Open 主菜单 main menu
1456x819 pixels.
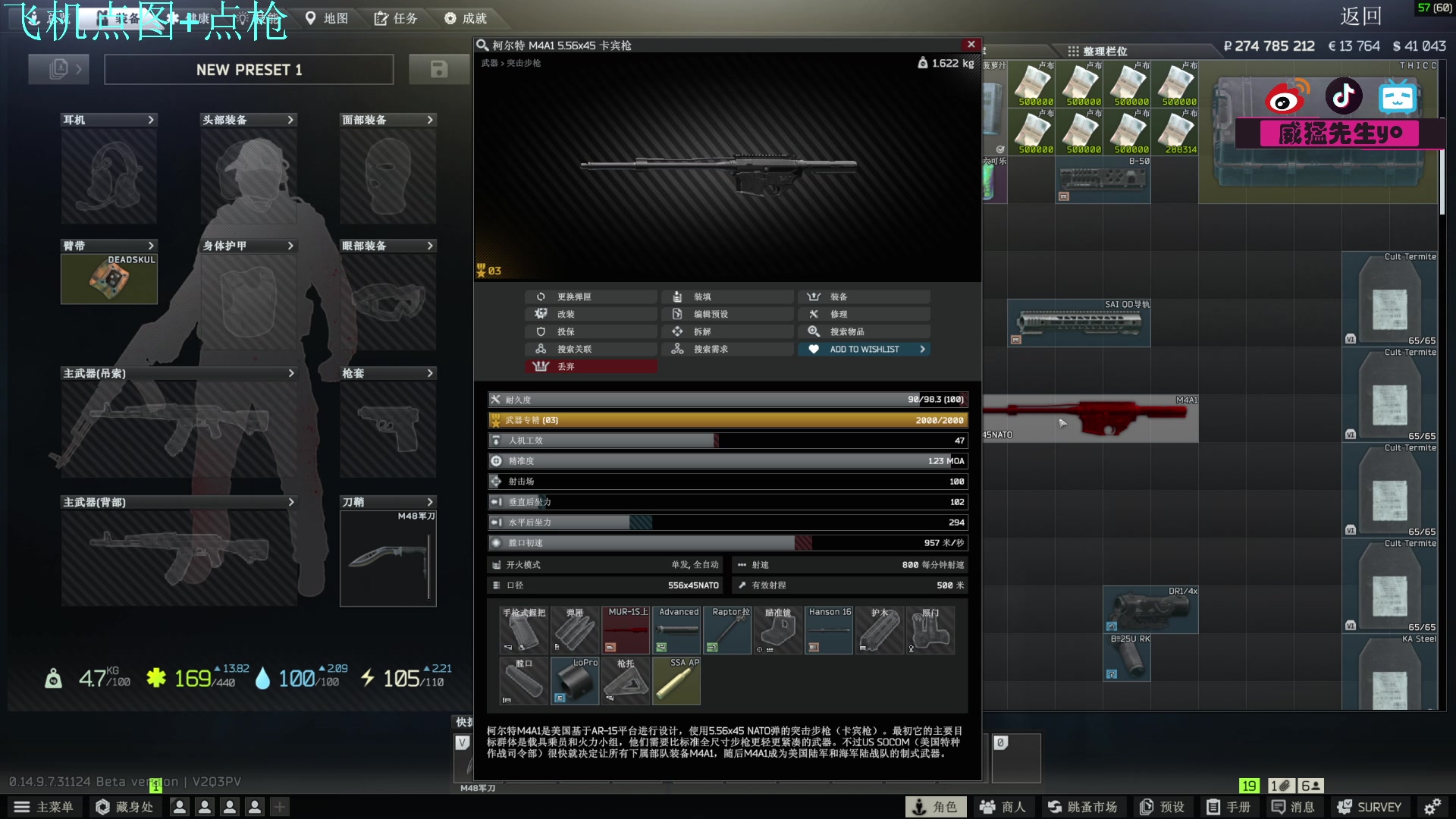point(43,807)
